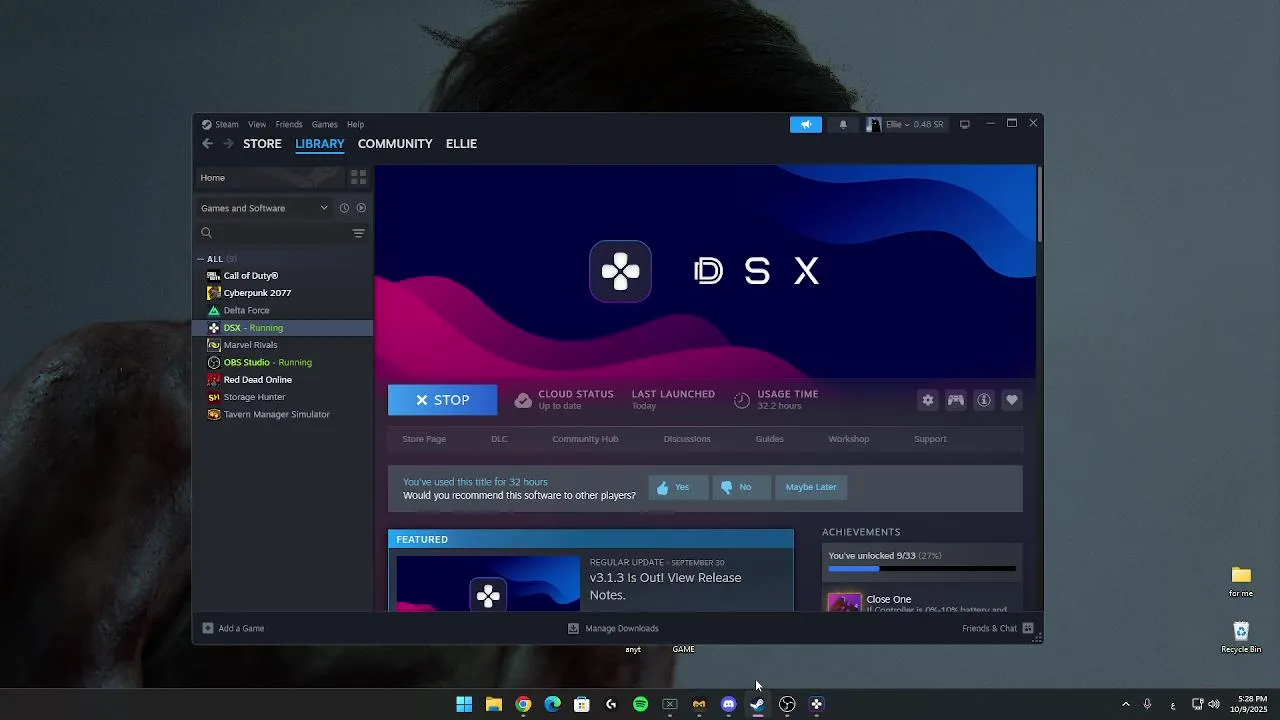The height and width of the screenshot is (720, 1280).
Task: Open the DSX Discussions link
Action: pyautogui.click(x=687, y=439)
